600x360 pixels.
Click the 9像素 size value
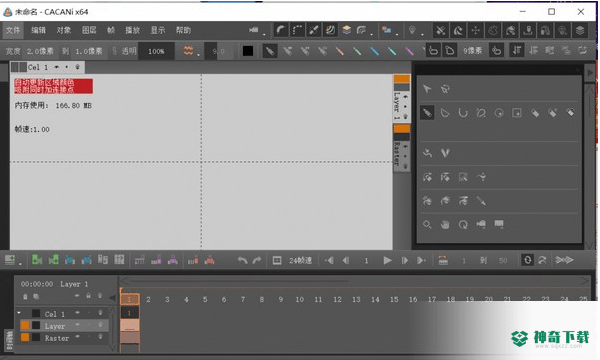473,51
